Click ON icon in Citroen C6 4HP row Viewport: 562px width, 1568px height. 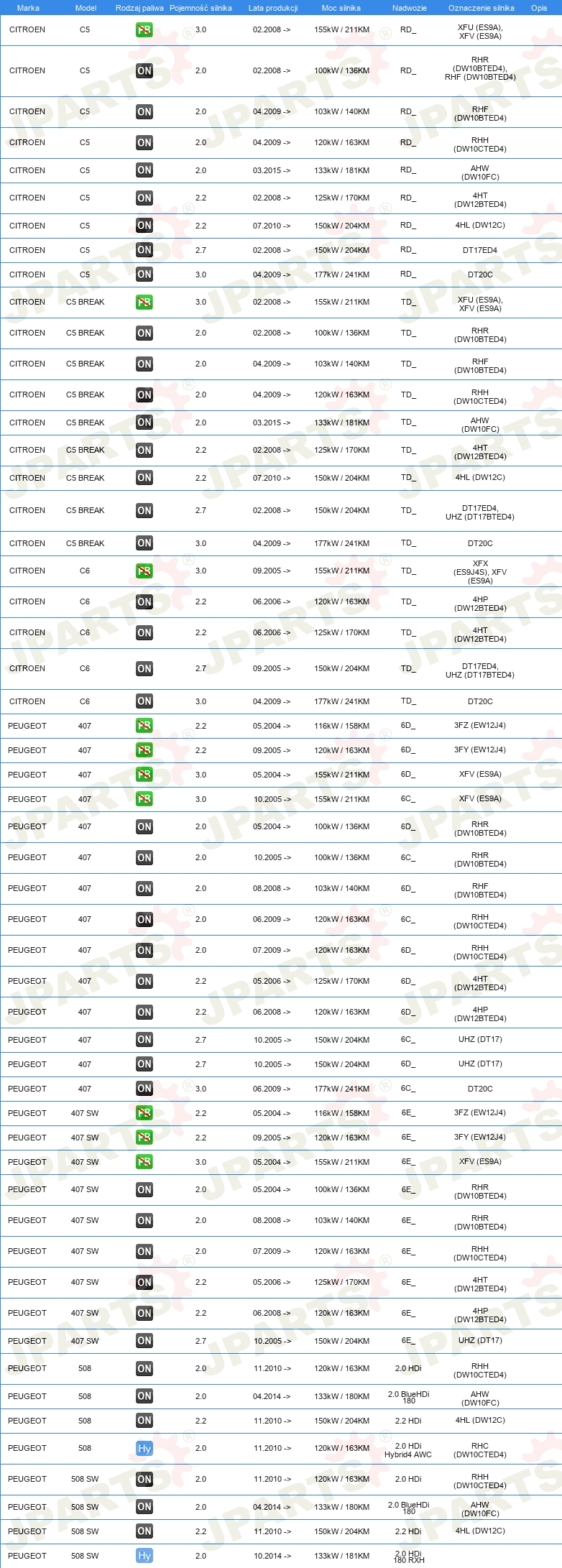(x=144, y=602)
